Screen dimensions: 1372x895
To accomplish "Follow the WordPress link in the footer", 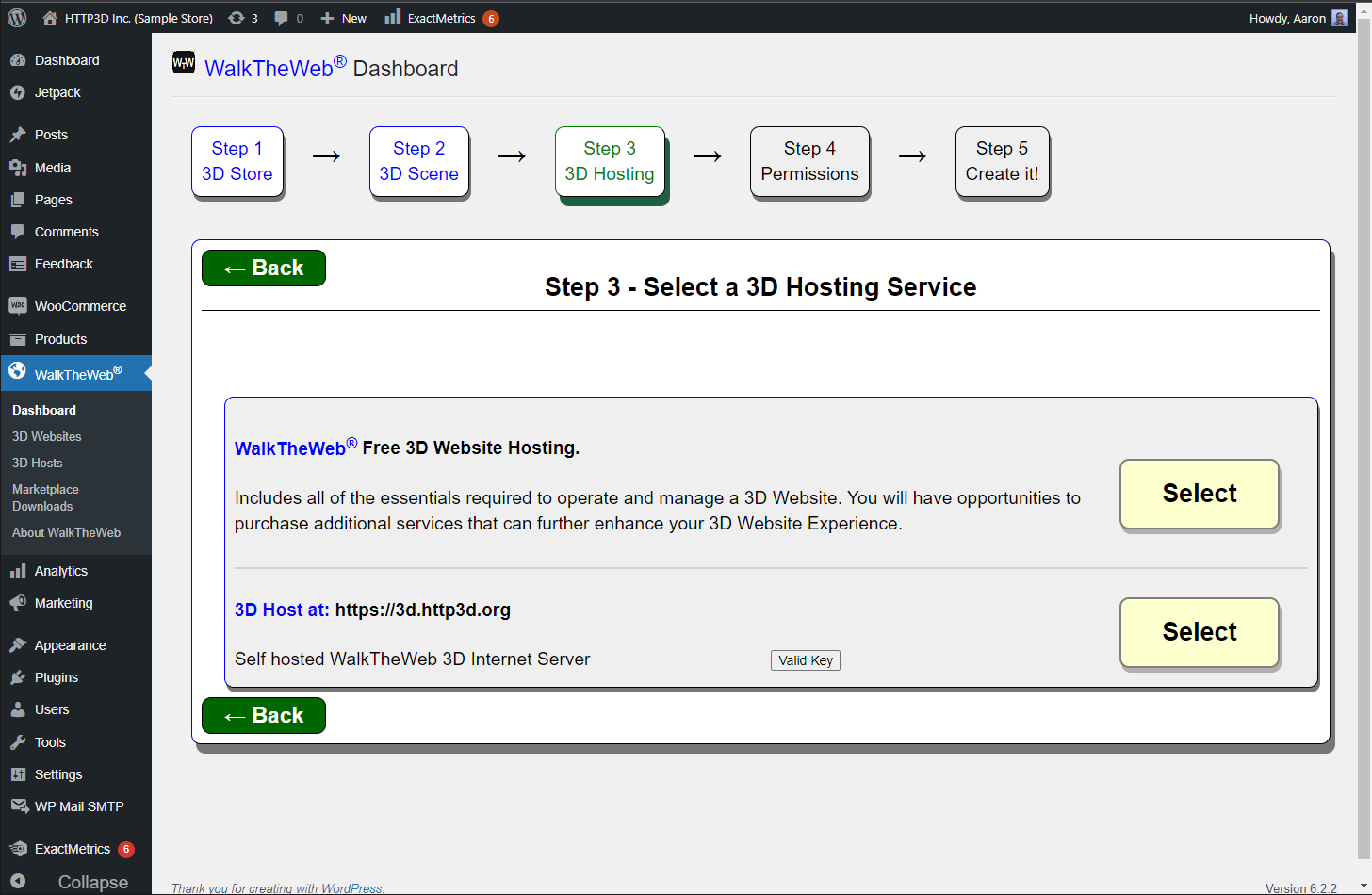I will click(351, 888).
